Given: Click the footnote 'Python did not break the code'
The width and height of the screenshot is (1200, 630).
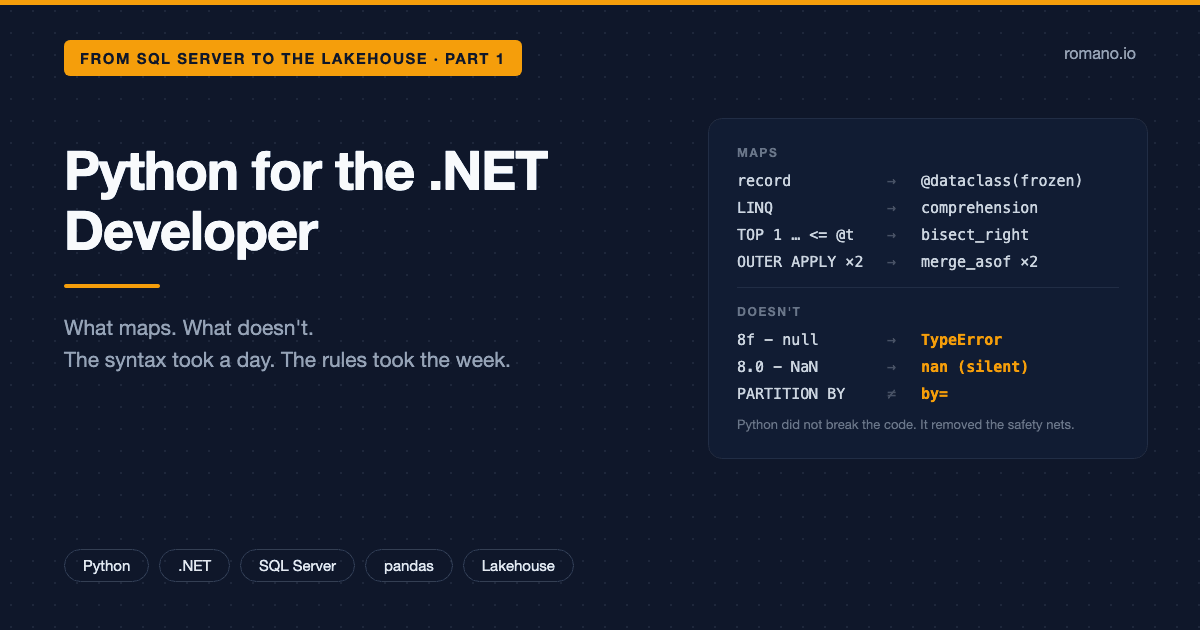Looking at the screenshot, I should tap(826, 425).
